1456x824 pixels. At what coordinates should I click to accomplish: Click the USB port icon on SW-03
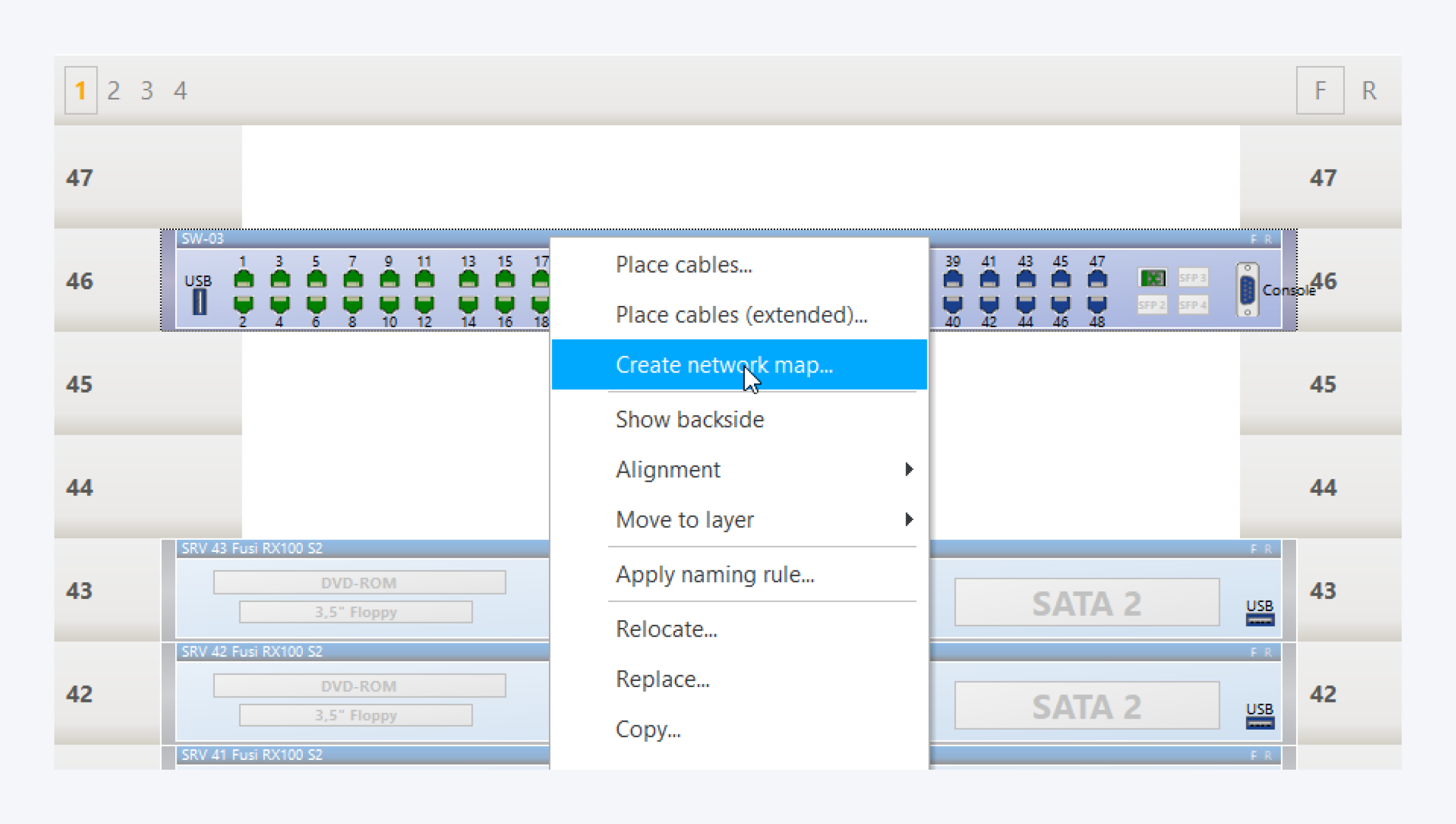pyautogui.click(x=199, y=302)
